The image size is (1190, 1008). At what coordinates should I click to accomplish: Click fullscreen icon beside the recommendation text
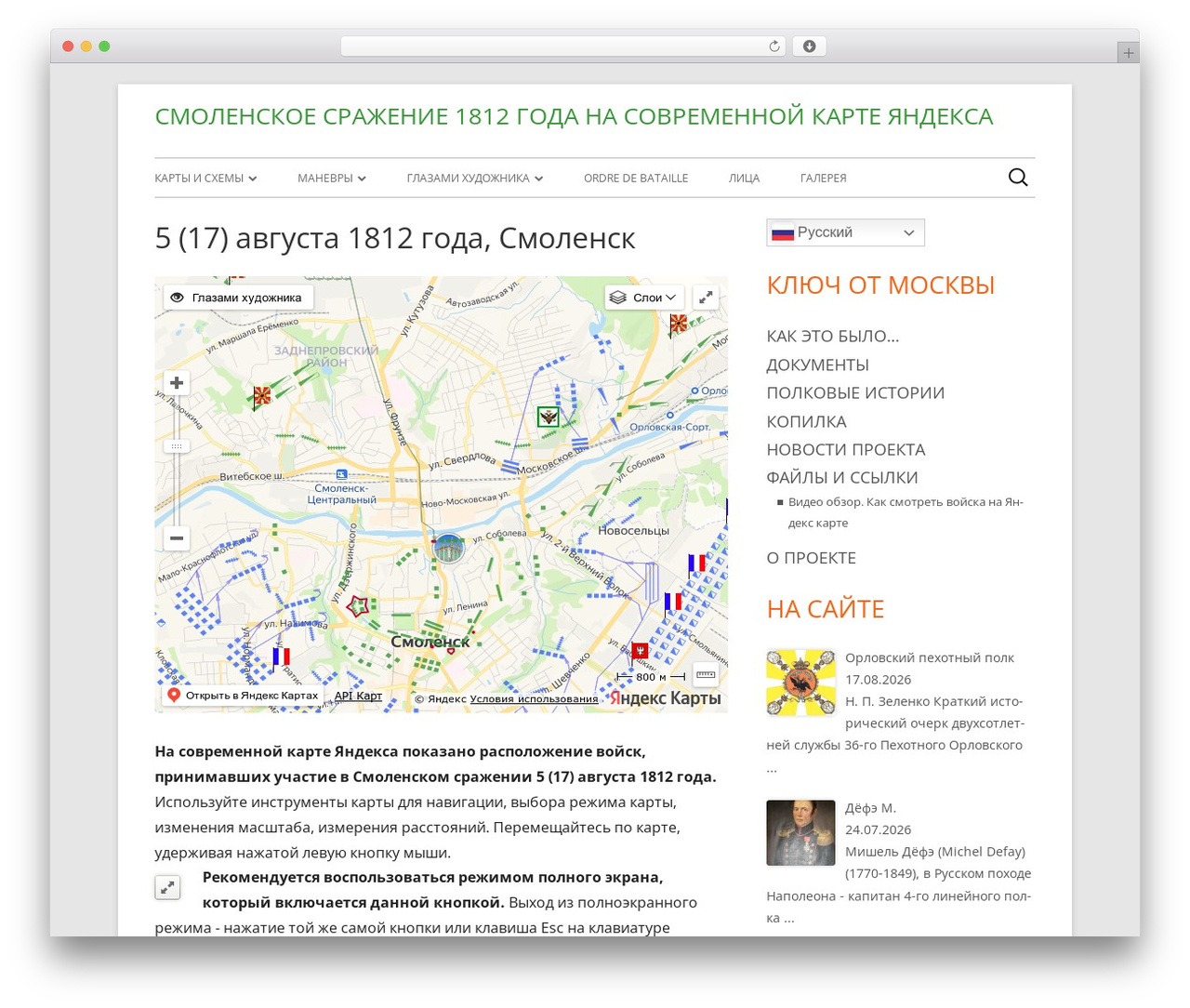tap(167, 887)
